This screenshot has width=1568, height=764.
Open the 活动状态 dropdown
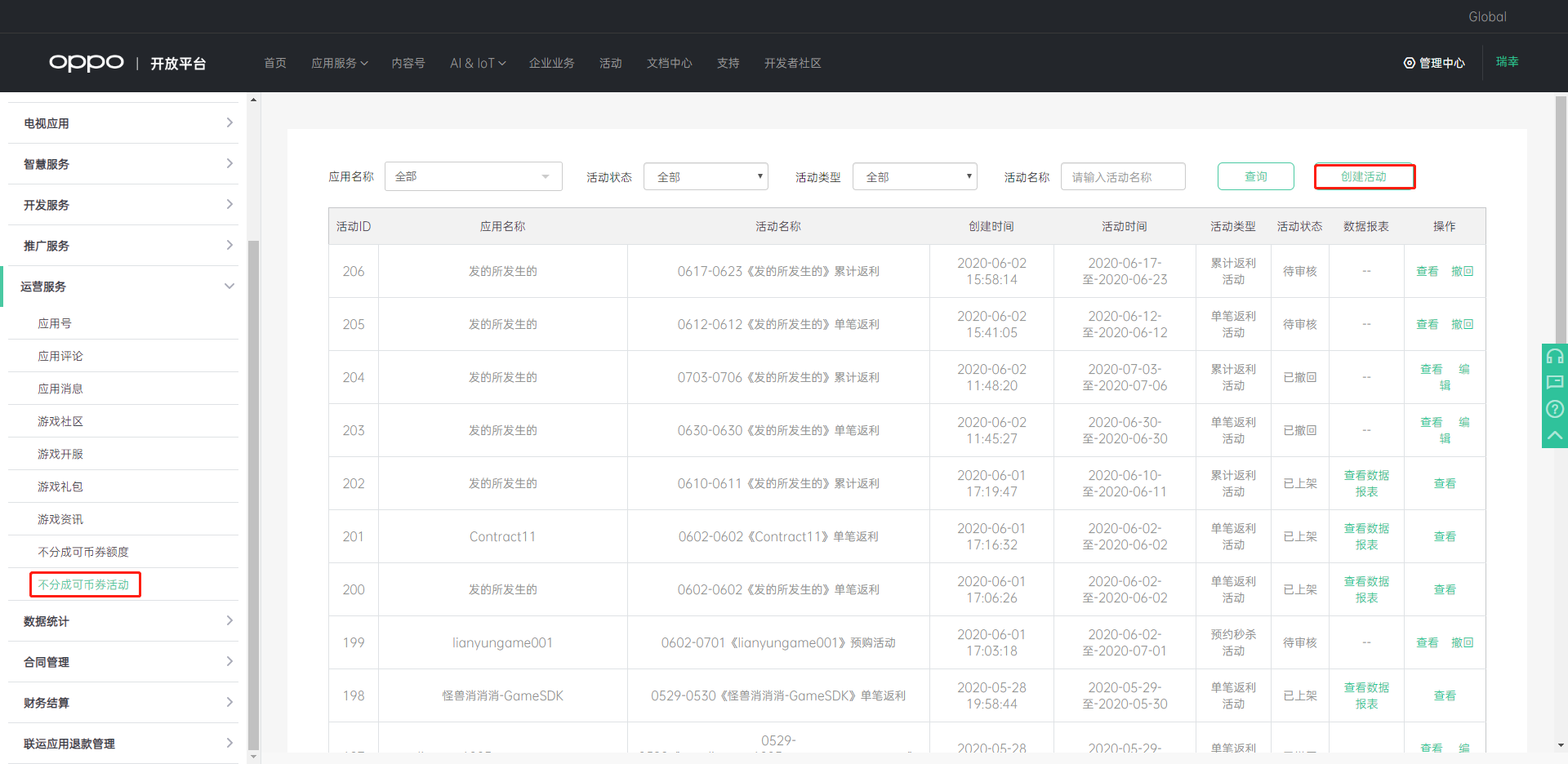[706, 176]
